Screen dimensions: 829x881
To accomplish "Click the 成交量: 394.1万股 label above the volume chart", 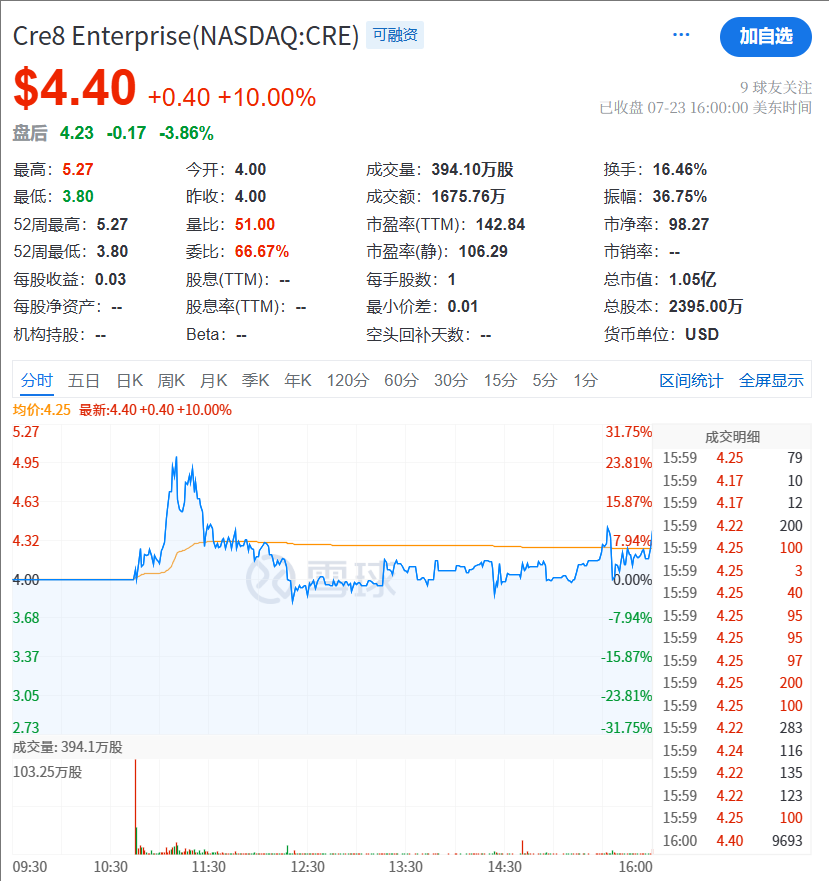I will click(x=67, y=747).
